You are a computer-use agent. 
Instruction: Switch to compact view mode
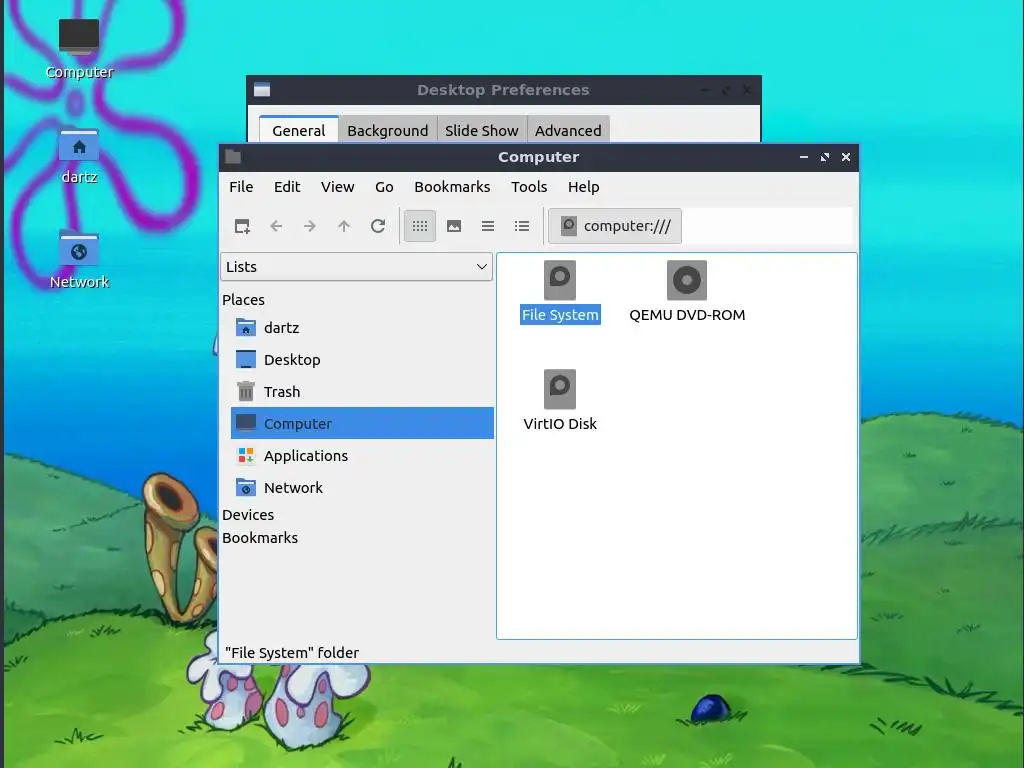click(x=488, y=226)
